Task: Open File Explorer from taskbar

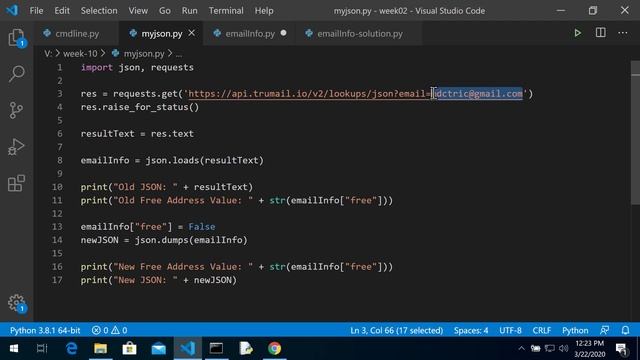Action: (x=100, y=349)
